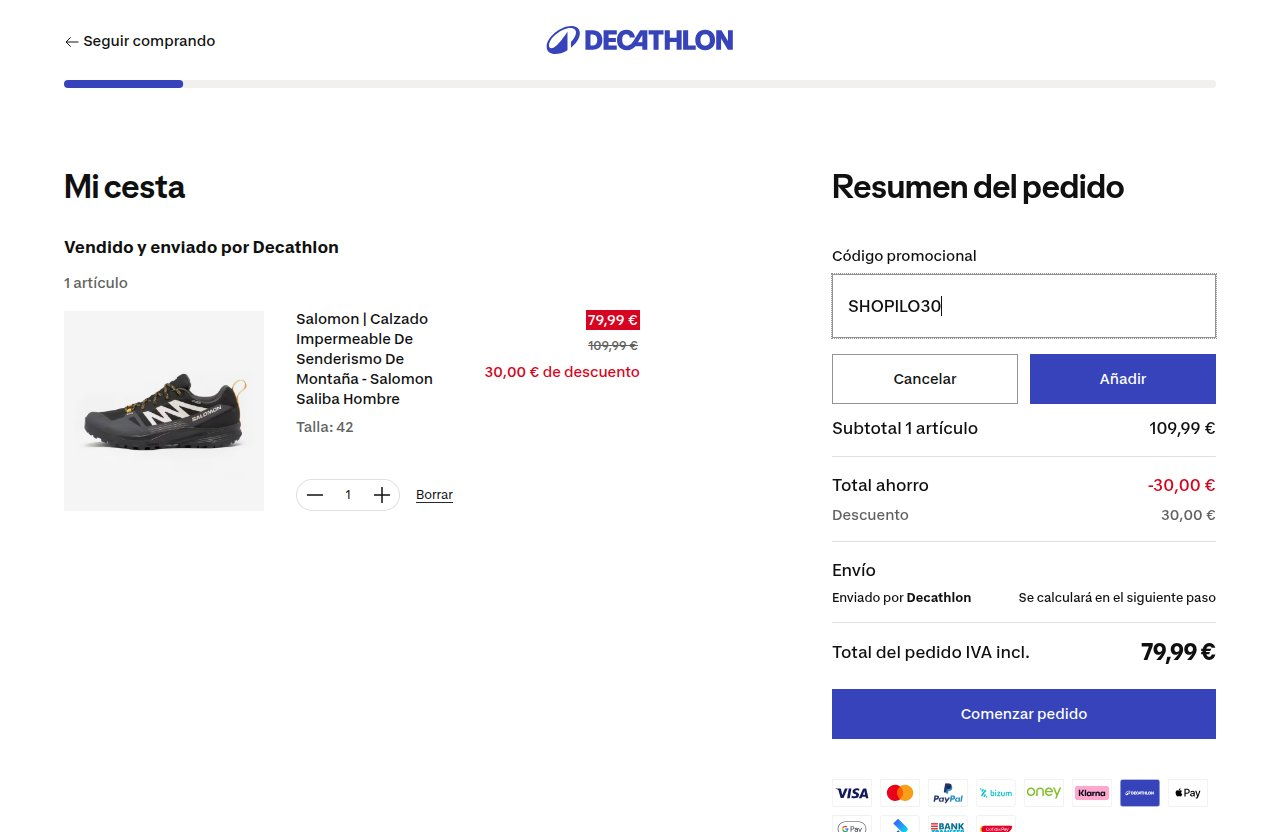1280x832 pixels.
Task: Click '30,00 € de descuento' text
Action: tap(562, 372)
